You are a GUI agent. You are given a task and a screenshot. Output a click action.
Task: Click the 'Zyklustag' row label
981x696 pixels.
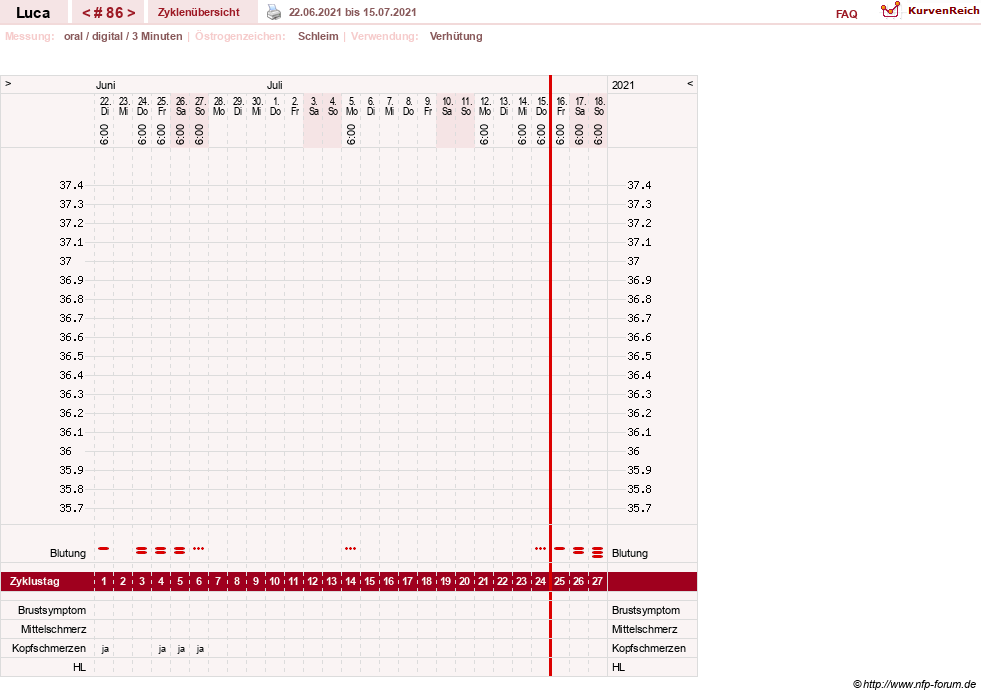[x=34, y=581]
